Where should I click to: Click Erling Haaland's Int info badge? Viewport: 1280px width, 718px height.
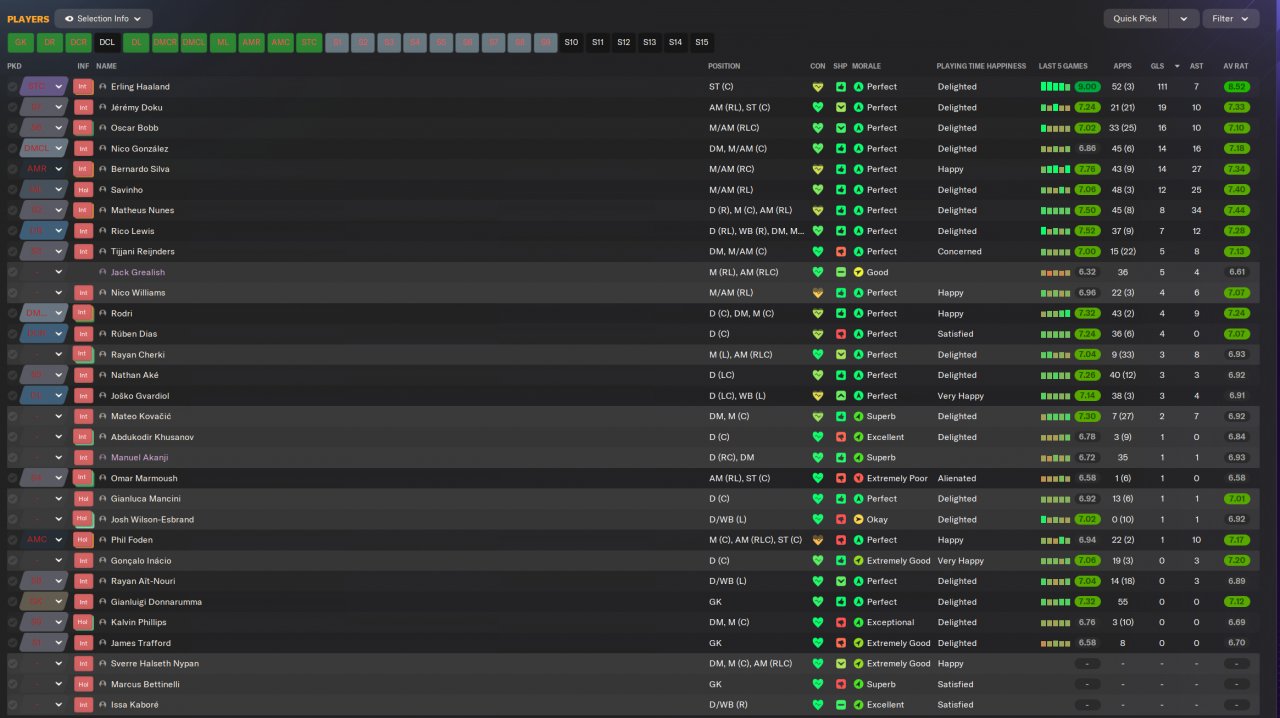pos(83,87)
